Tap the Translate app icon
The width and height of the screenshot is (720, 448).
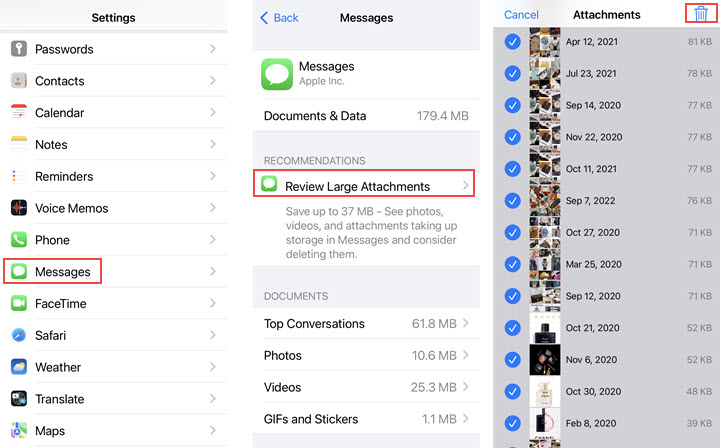19,399
